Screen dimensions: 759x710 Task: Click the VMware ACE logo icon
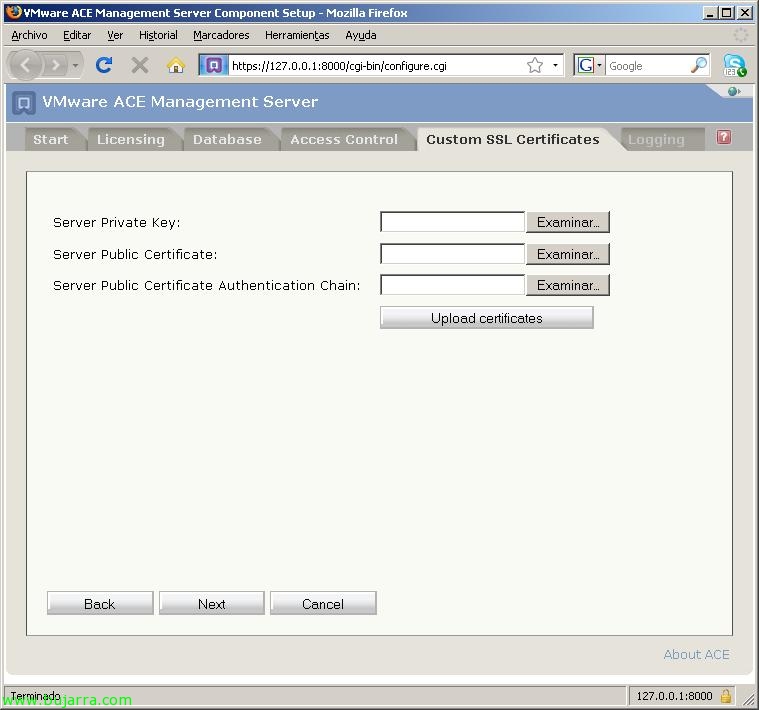24,103
